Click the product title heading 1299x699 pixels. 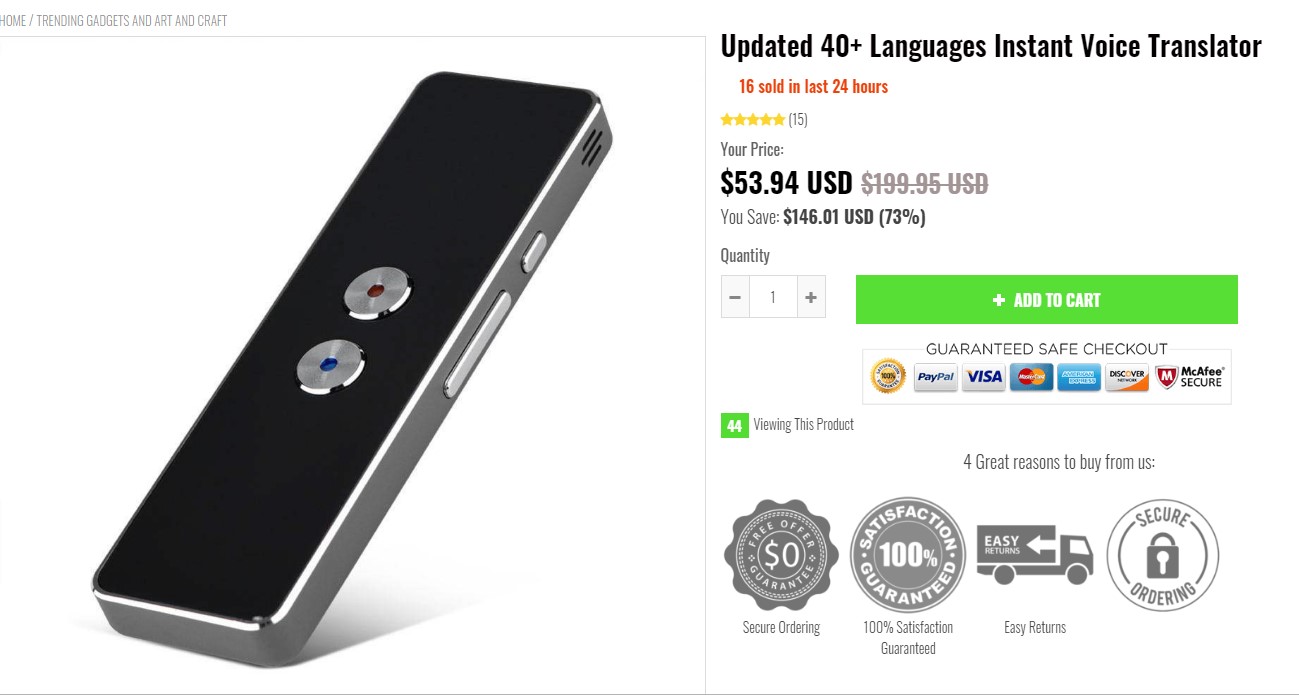(x=991, y=46)
